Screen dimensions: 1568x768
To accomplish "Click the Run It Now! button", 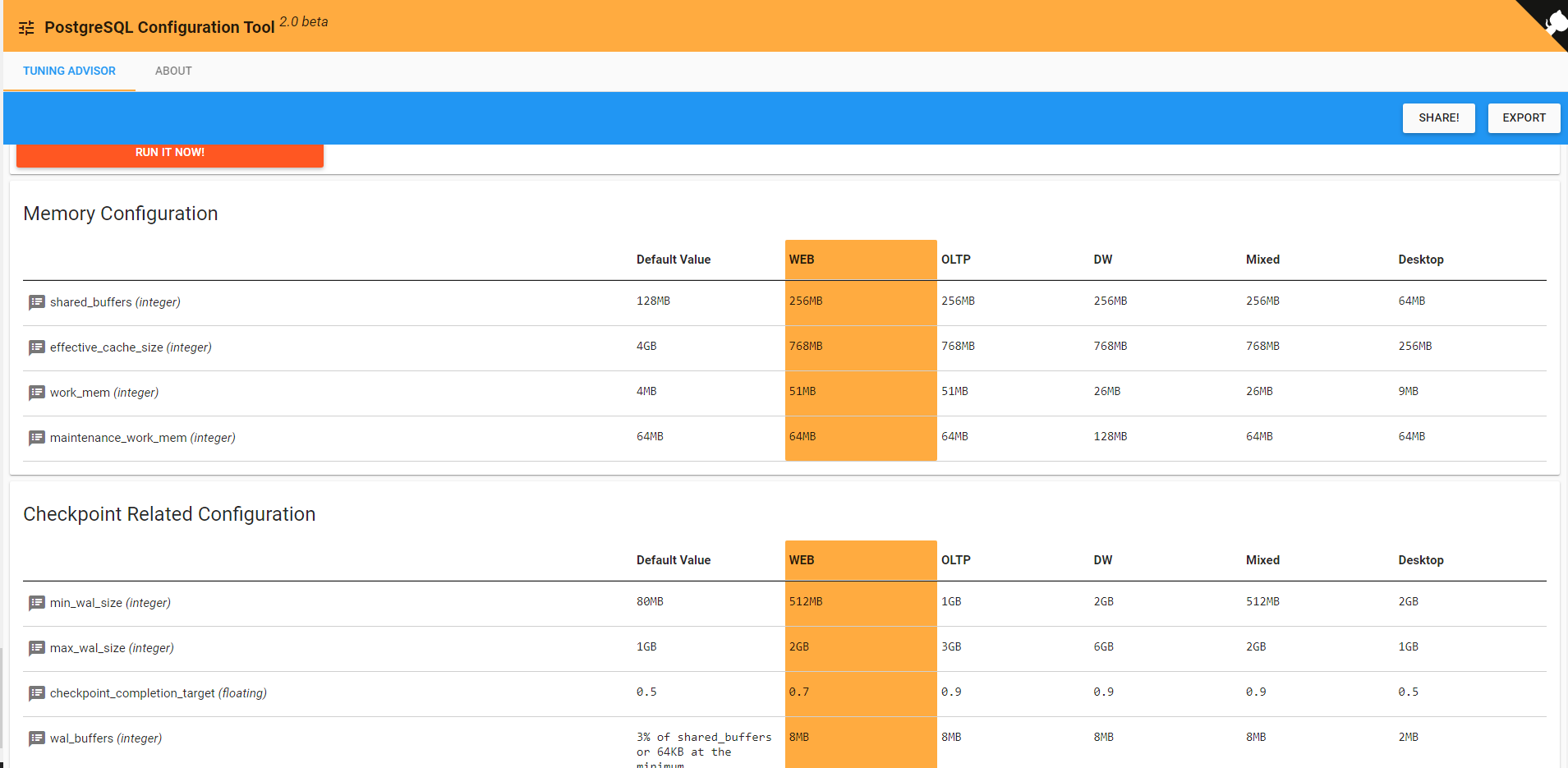I will click(170, 154).
